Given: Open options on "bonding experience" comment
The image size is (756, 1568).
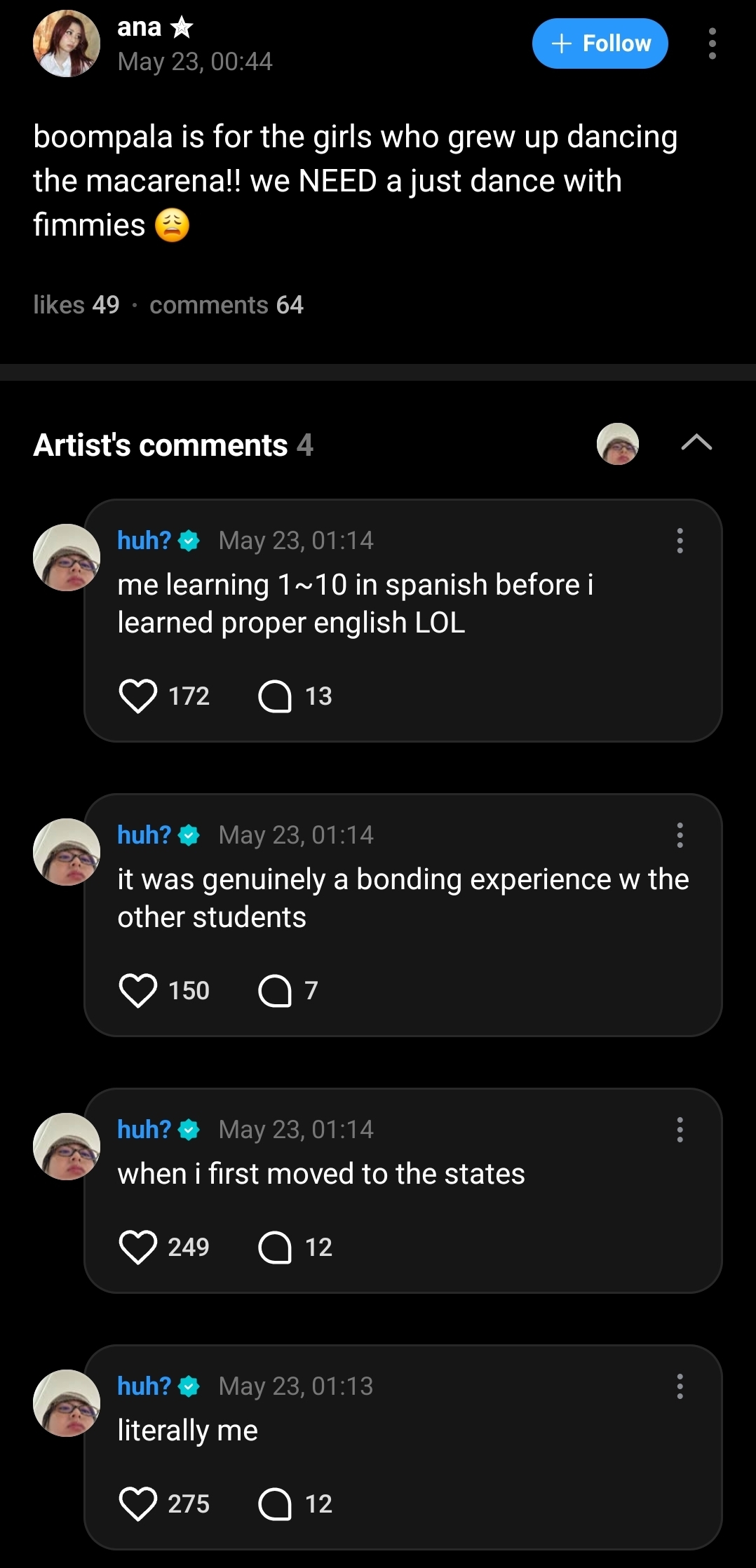Looking at the screenshot, I should tap(680, 834).
